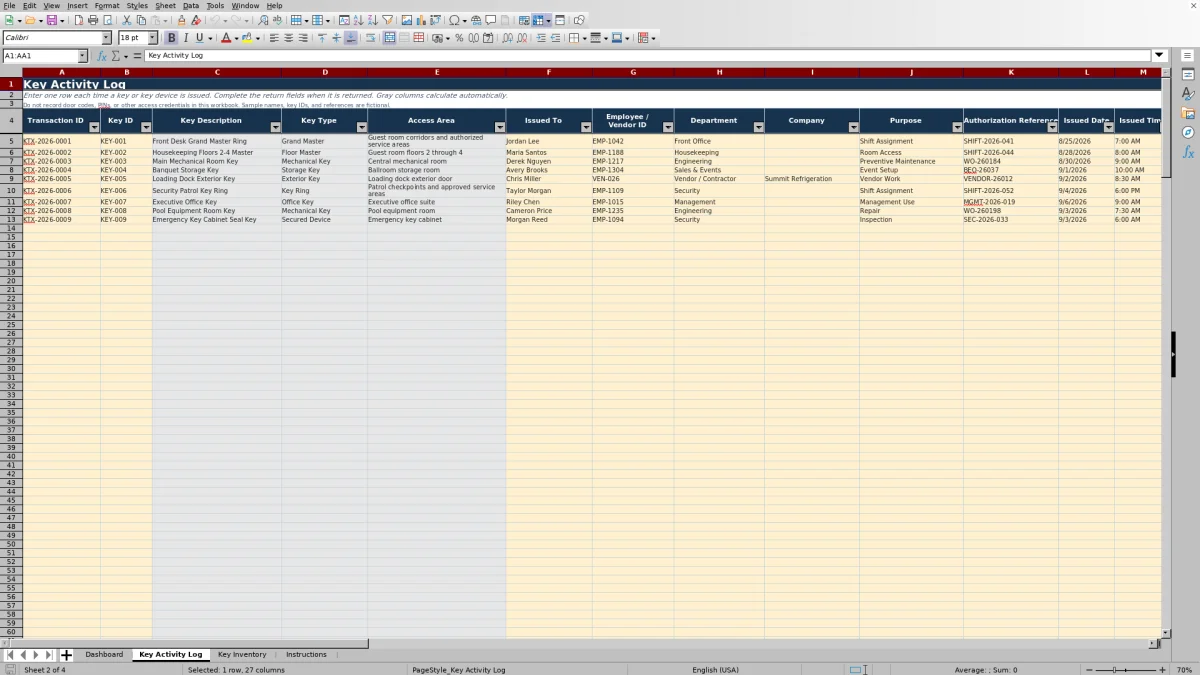Viewport: 1200px width, 675px height.
Task: Switch to Key Inventory sheet tab
Action: (x=242, y=654)
